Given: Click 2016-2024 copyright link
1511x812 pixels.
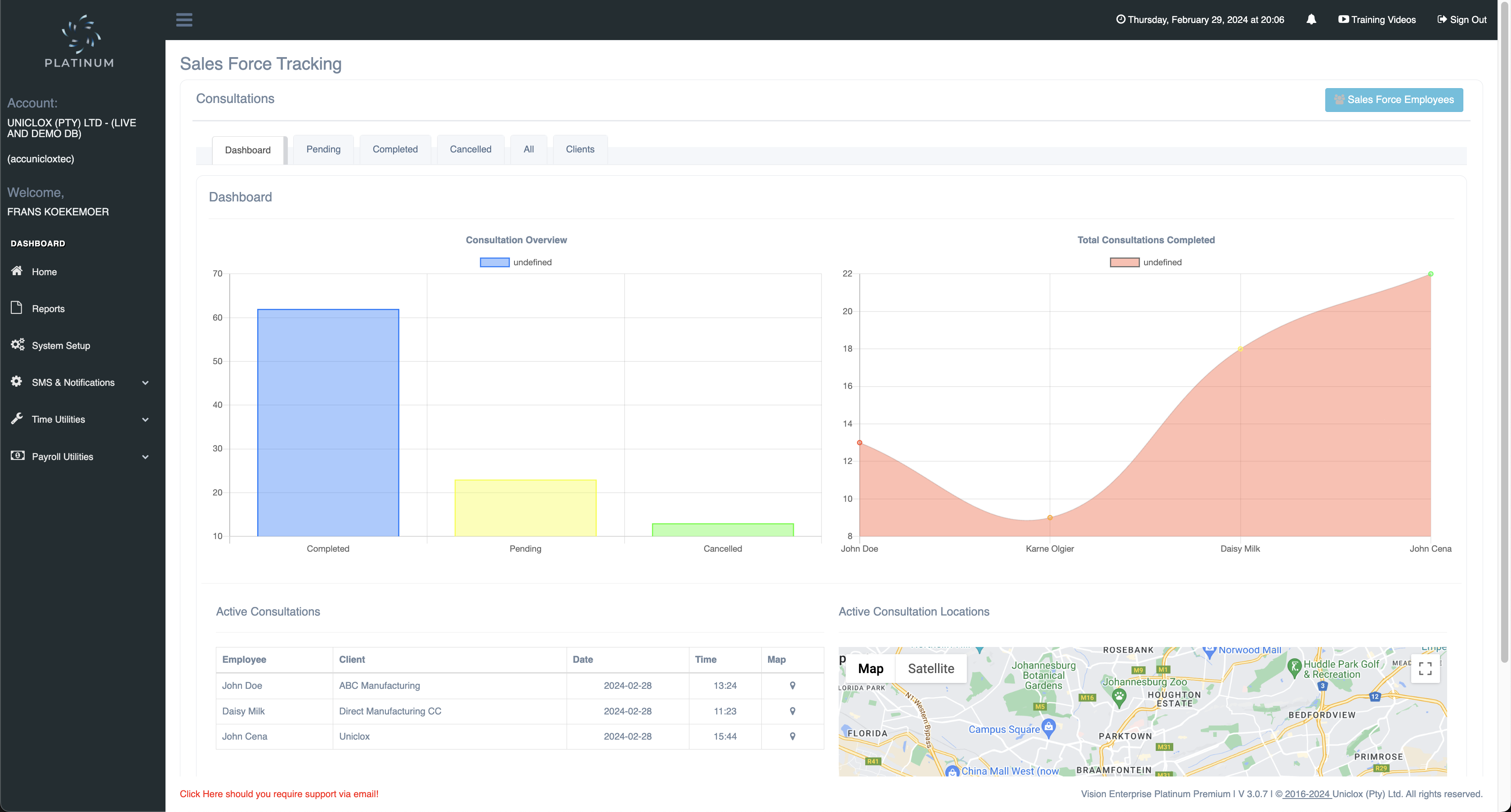Looking at the screenshot, I should 1307,794.
